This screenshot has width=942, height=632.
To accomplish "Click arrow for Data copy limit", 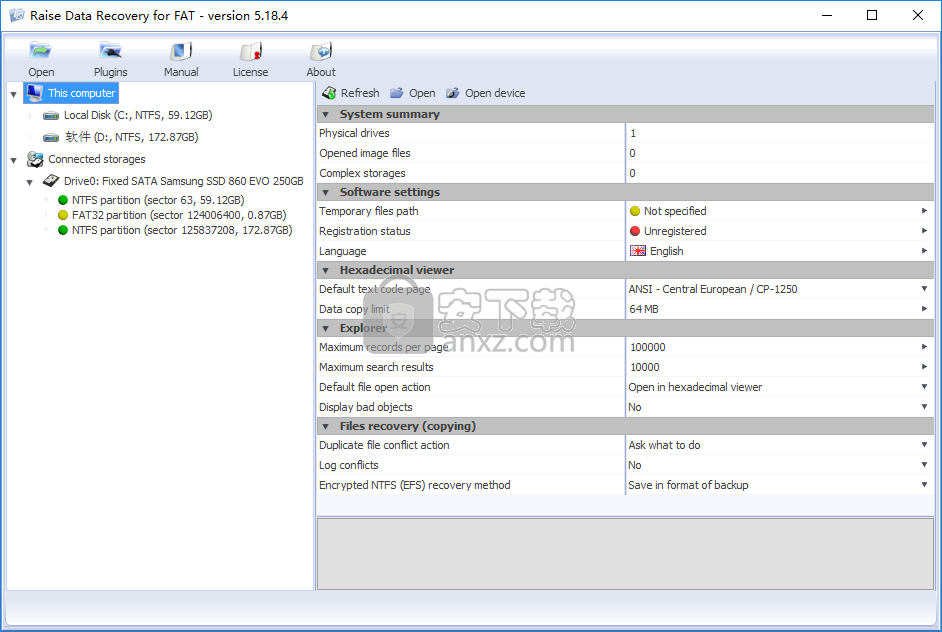I will click(x=924, y=309).
